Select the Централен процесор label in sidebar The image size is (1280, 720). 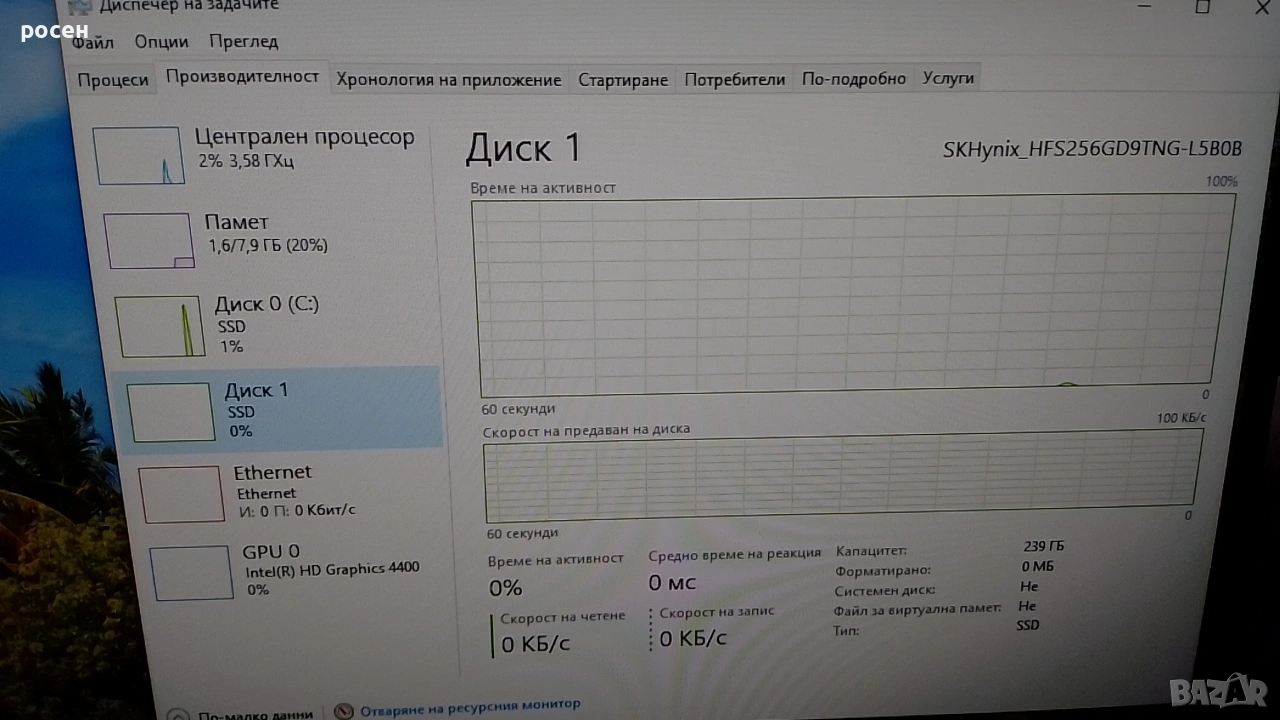[x=304, y=138]
